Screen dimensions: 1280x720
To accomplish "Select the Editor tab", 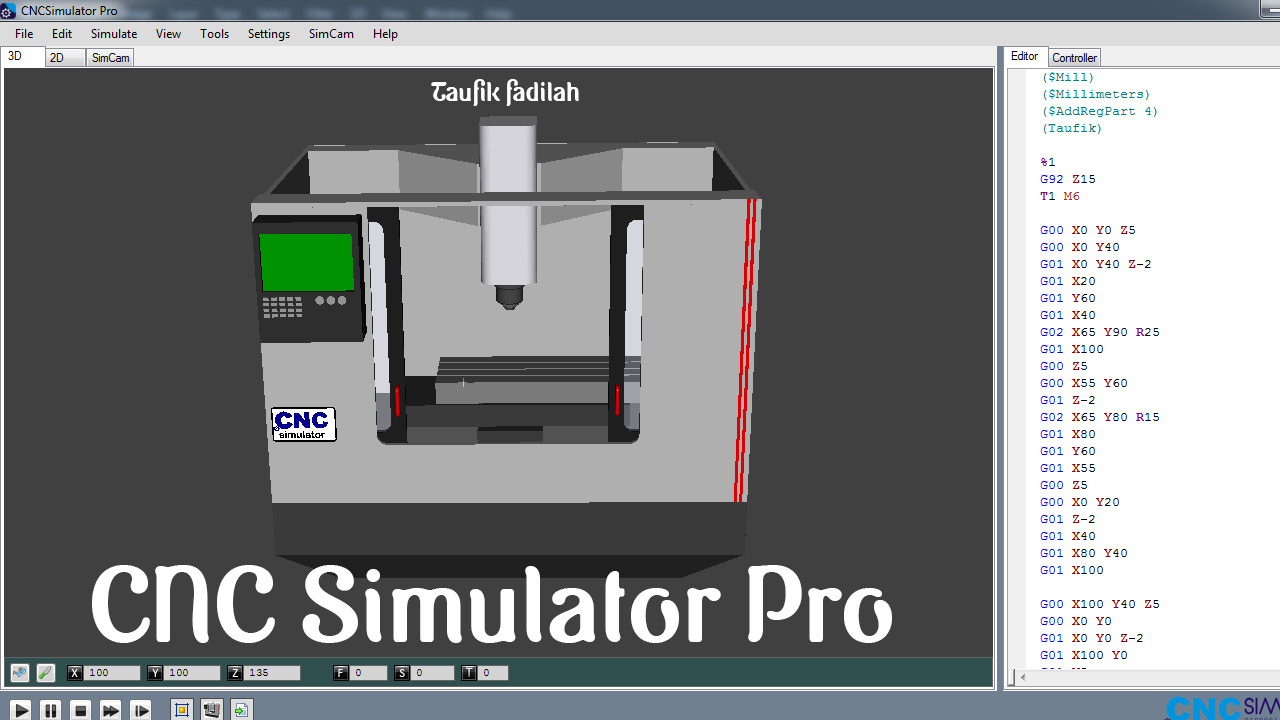I will pyautogui.click(x=1025, y=56).
